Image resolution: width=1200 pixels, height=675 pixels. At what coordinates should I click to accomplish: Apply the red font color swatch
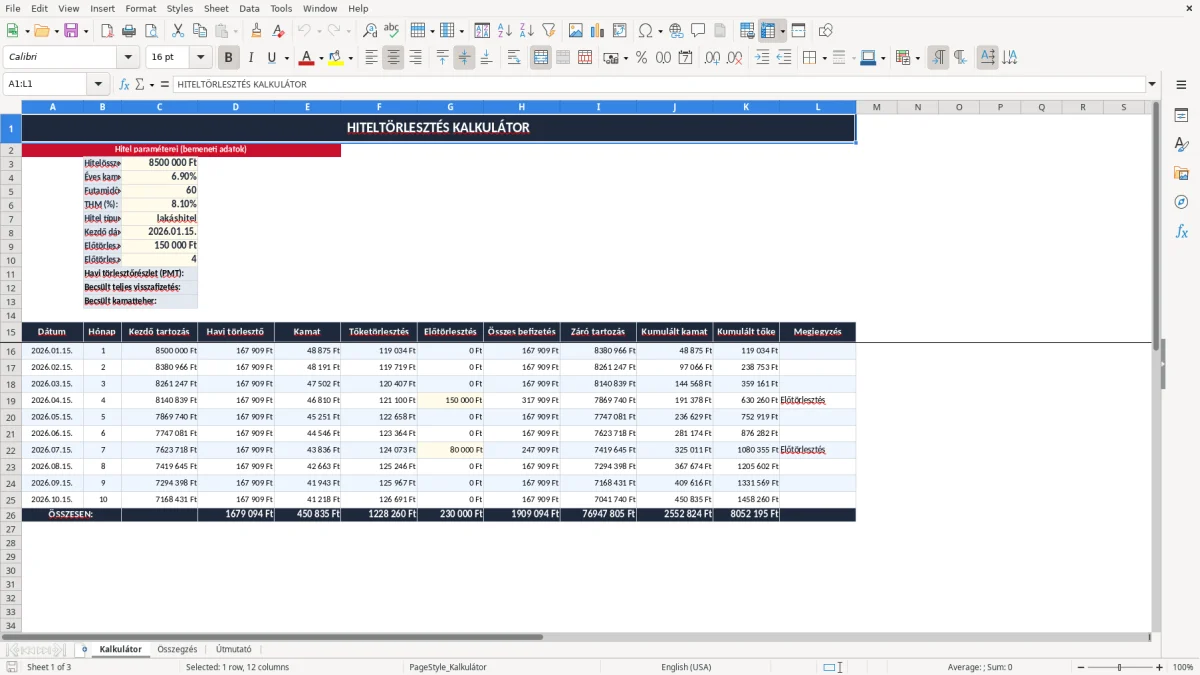(x=307, y=58)
